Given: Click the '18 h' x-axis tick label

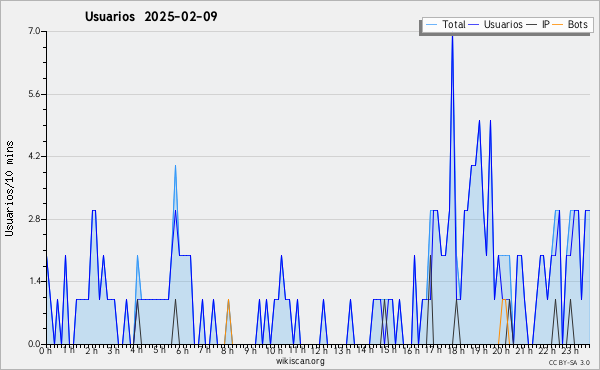Looking at the screenshot, I should 456,350.
